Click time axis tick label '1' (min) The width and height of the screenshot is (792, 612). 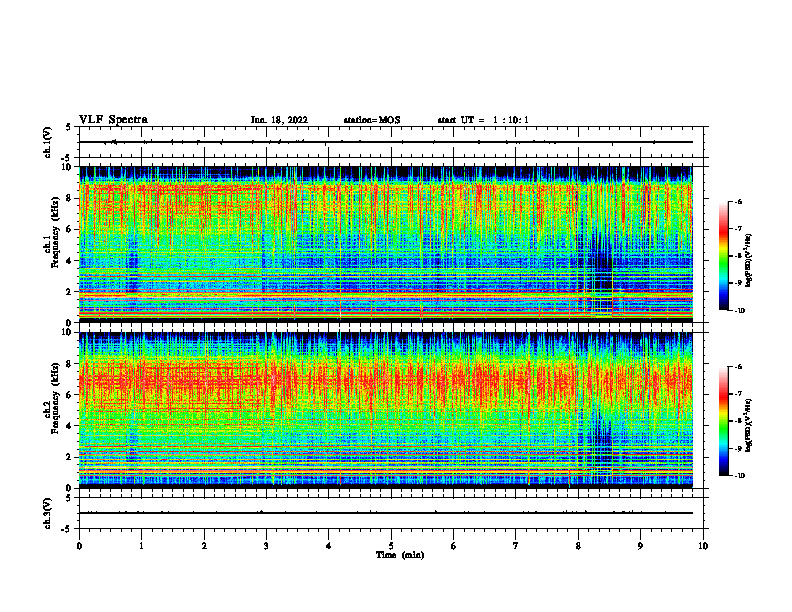click(141, 546)
